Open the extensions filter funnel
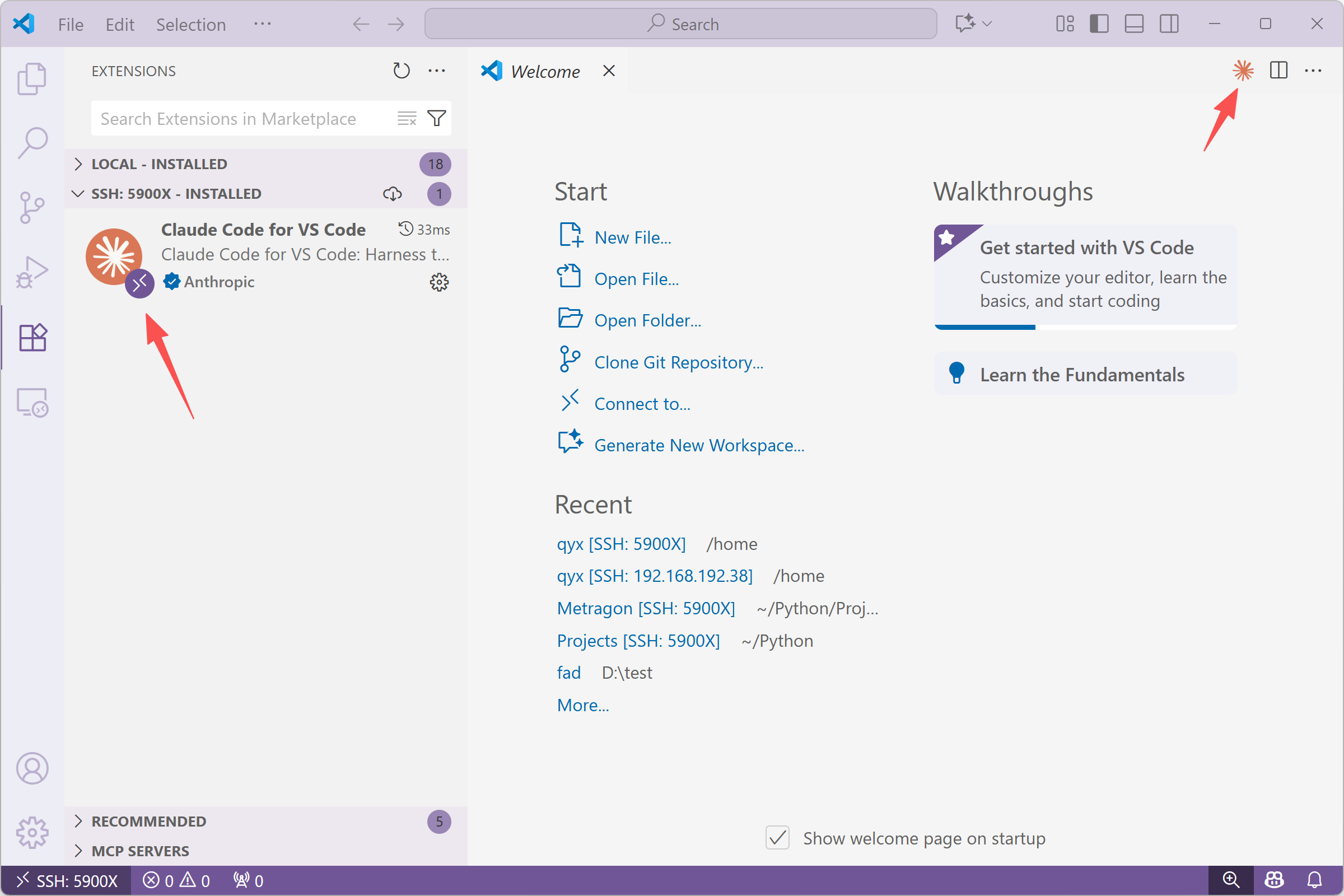The image size is (1344, 896). 437,118
